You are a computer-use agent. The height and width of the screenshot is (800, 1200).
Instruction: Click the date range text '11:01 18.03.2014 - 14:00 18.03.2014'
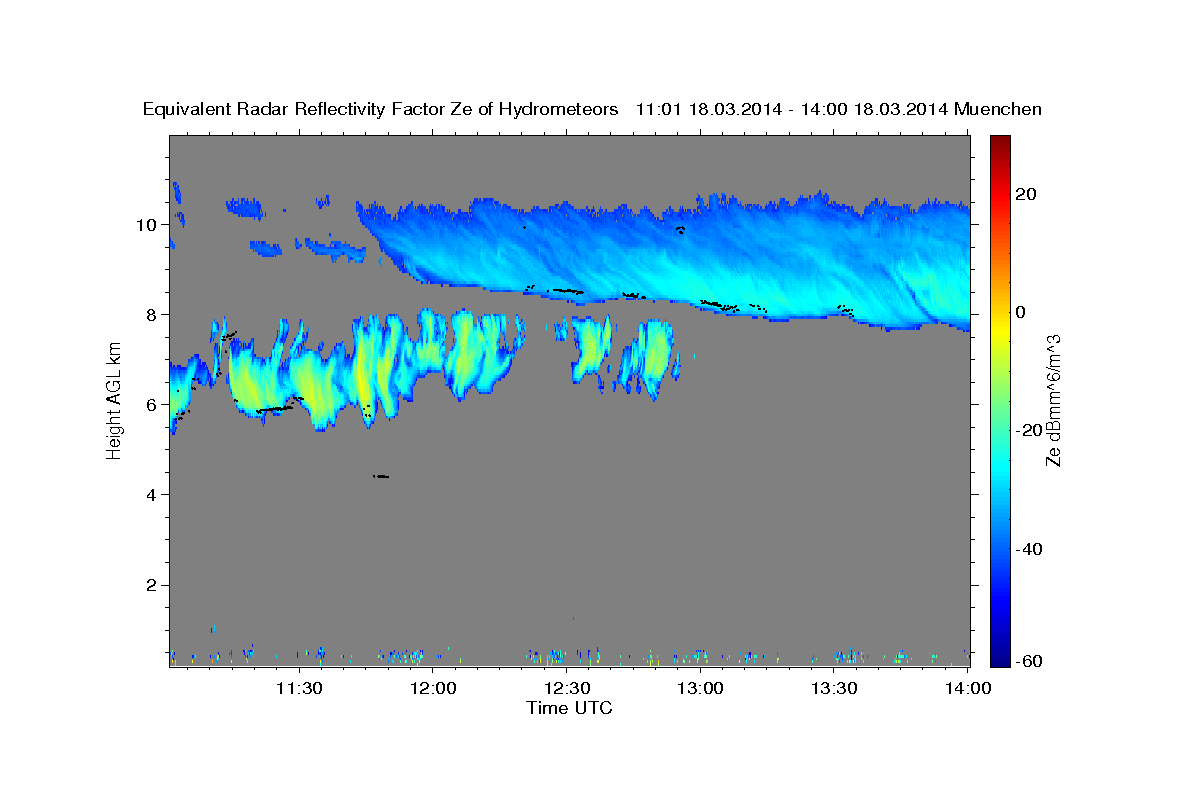[792, 109]
